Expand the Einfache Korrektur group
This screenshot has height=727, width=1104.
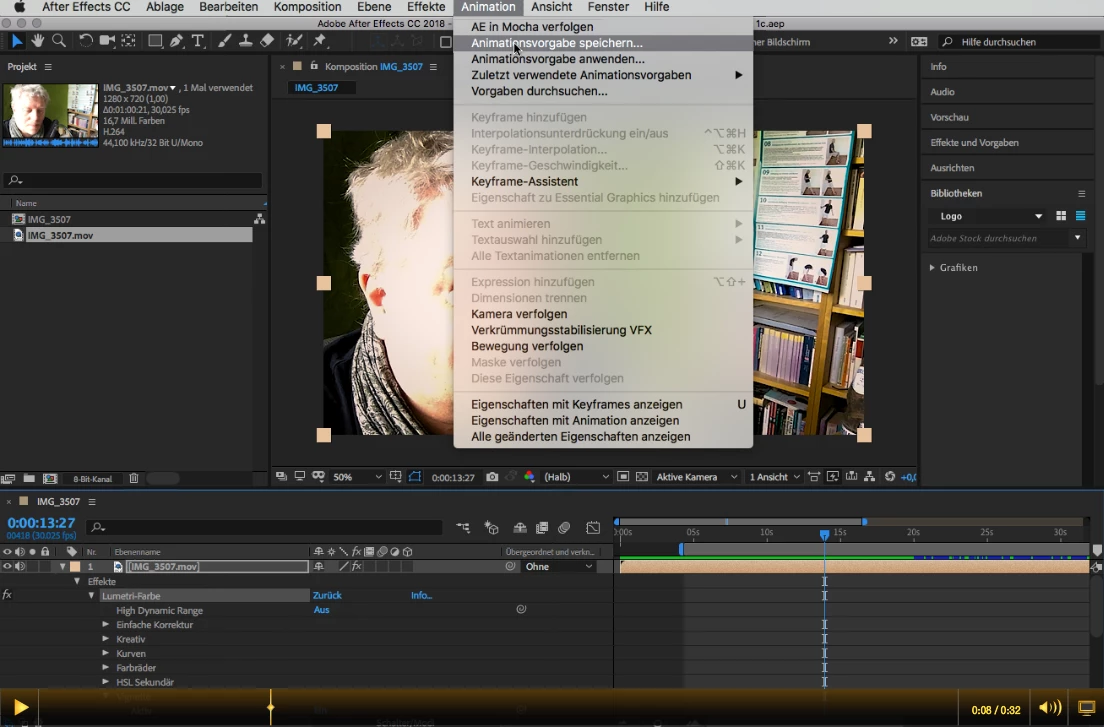point(106,624)
